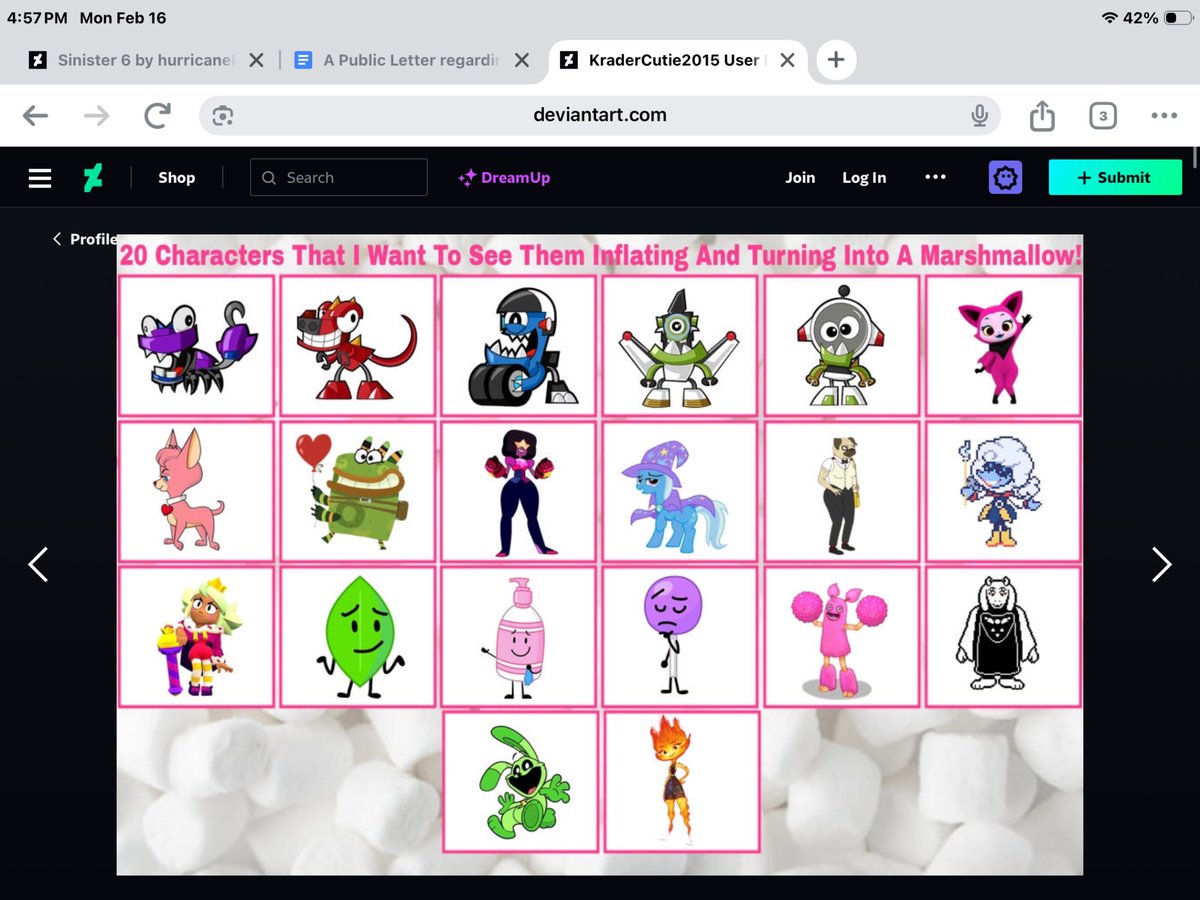Go back to the previous page
The width and height of the screenshot is (1200, 900).
point(35,116)
